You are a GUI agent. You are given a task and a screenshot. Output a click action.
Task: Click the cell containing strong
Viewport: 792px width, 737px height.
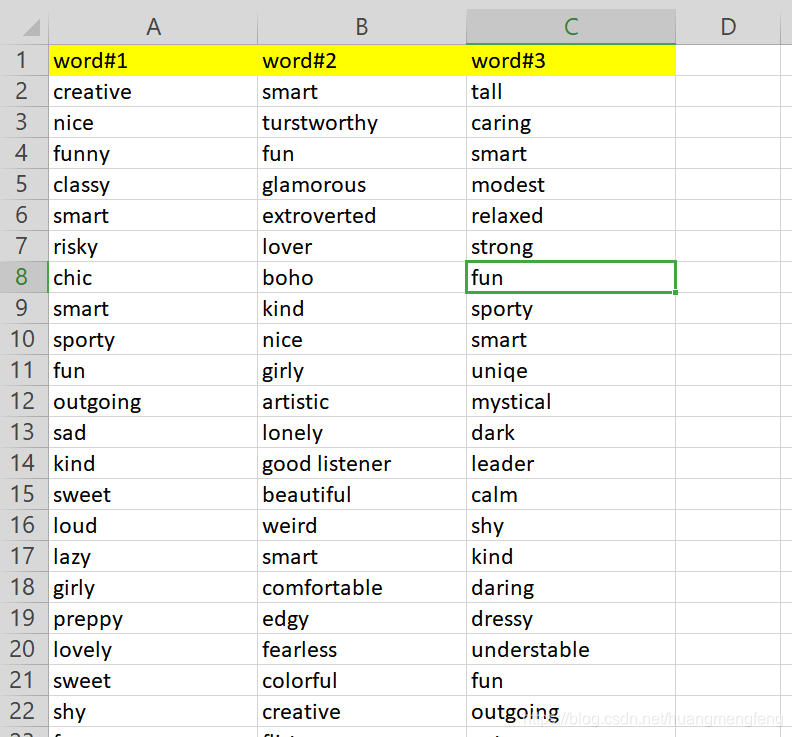(571, 247)
